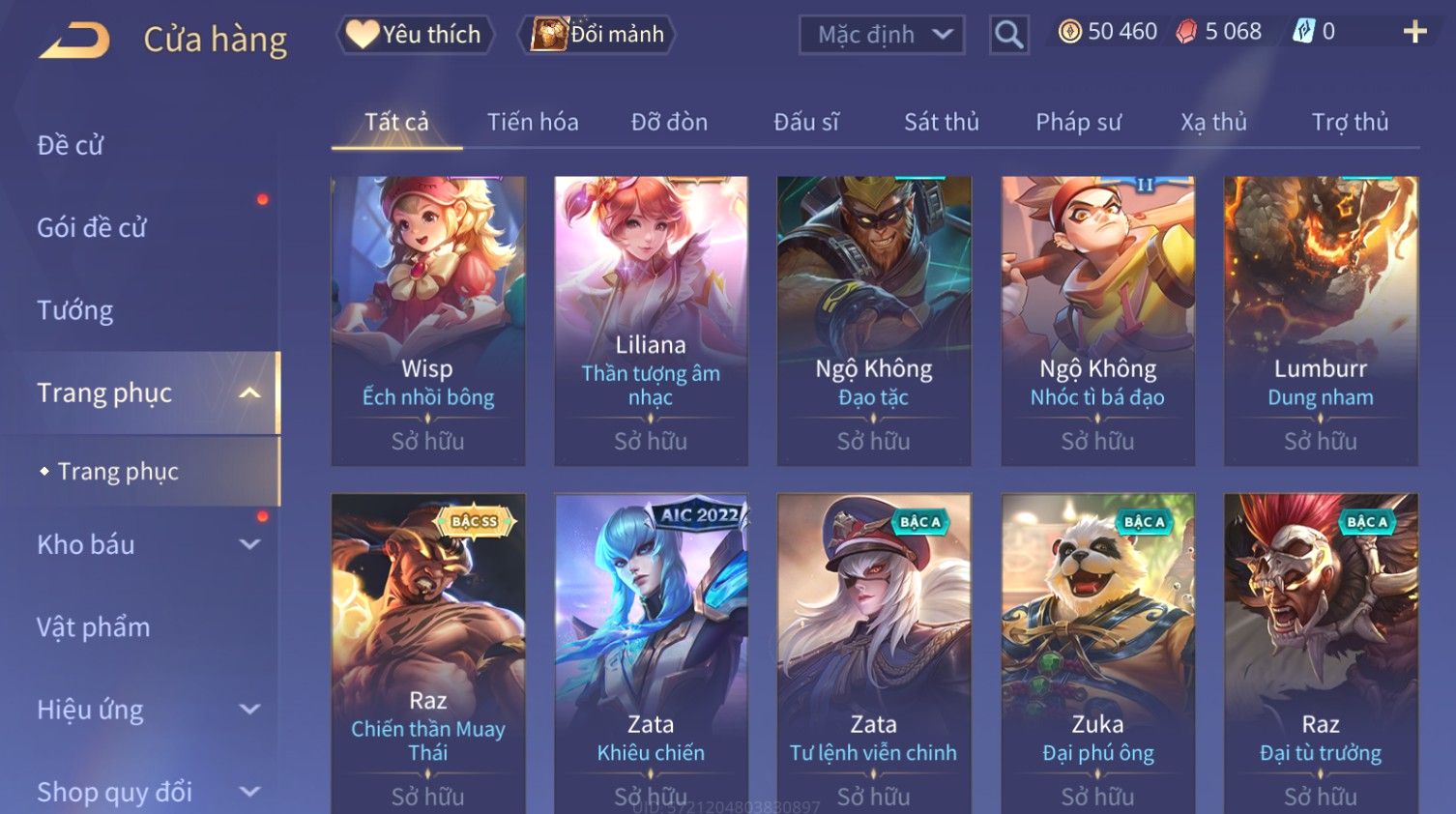
Task: Select the Tiến hóa tab
Action: tap(533, 122)
